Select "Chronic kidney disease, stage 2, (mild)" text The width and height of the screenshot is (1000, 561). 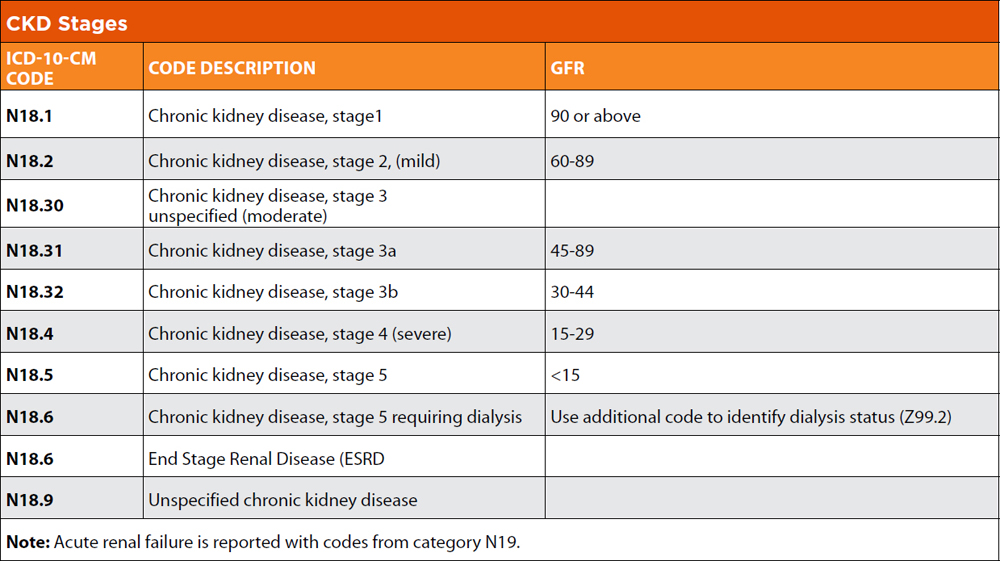(x=294, y=161)
